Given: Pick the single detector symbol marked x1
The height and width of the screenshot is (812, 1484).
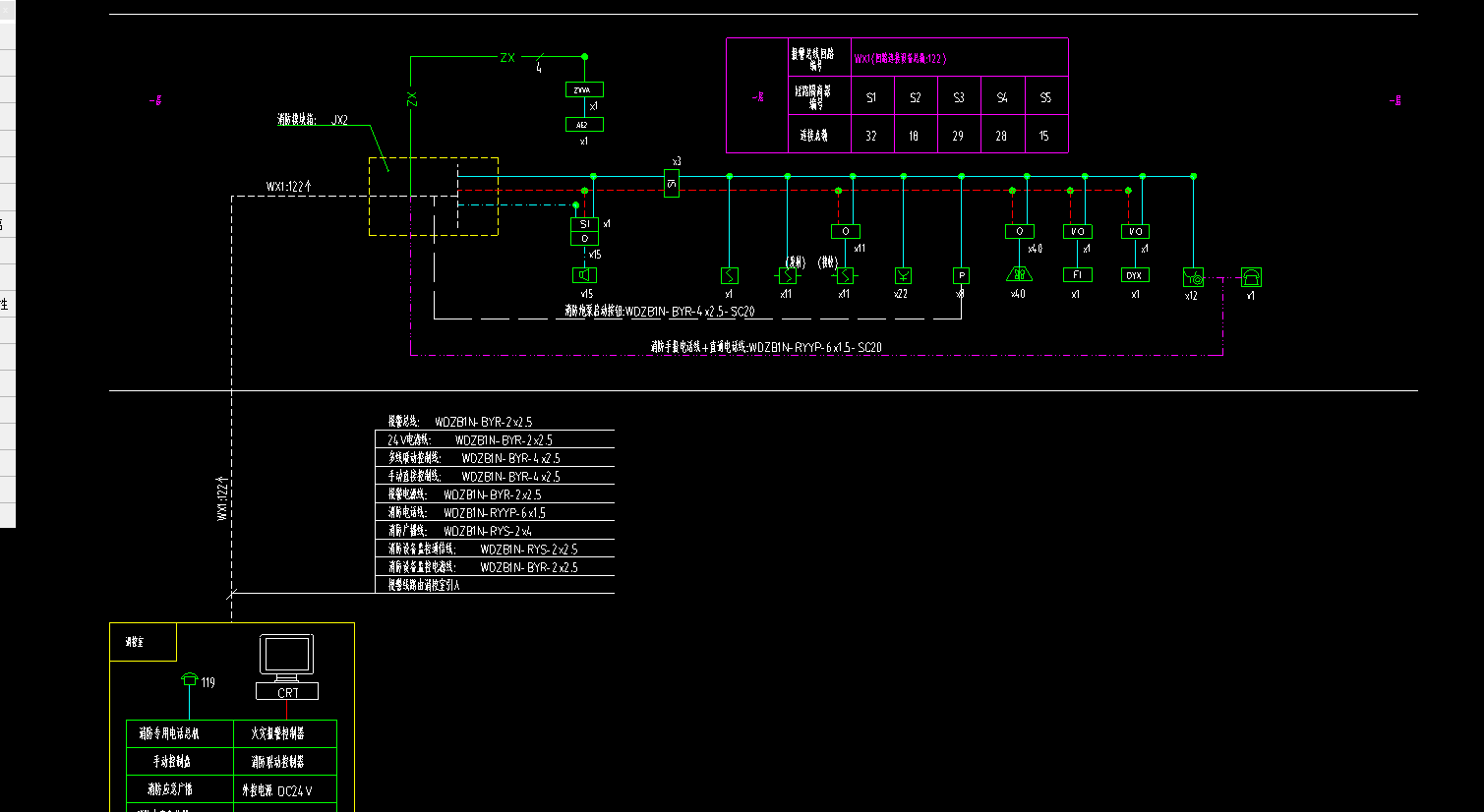Looking at the screenshot, I should [x=729, y=276].
